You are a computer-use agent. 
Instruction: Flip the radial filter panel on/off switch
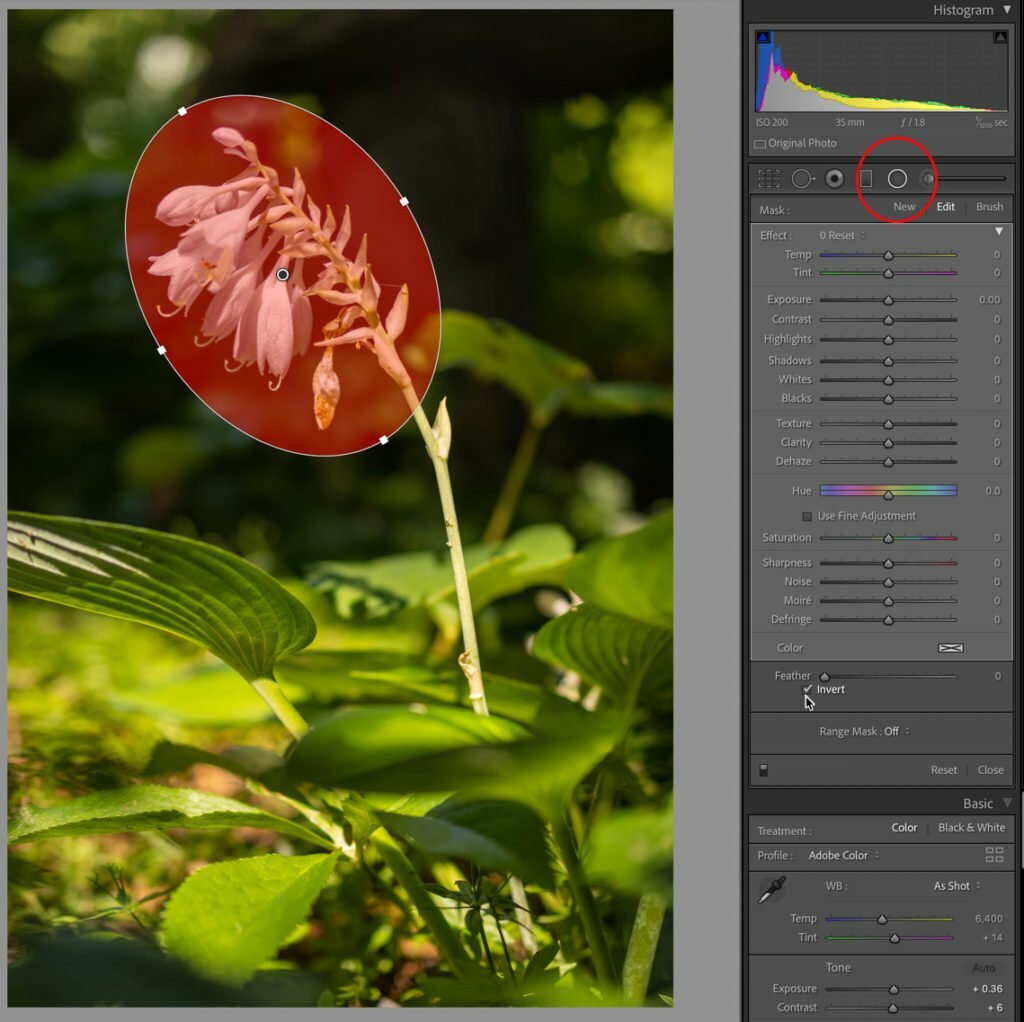(x=763, y=770)
